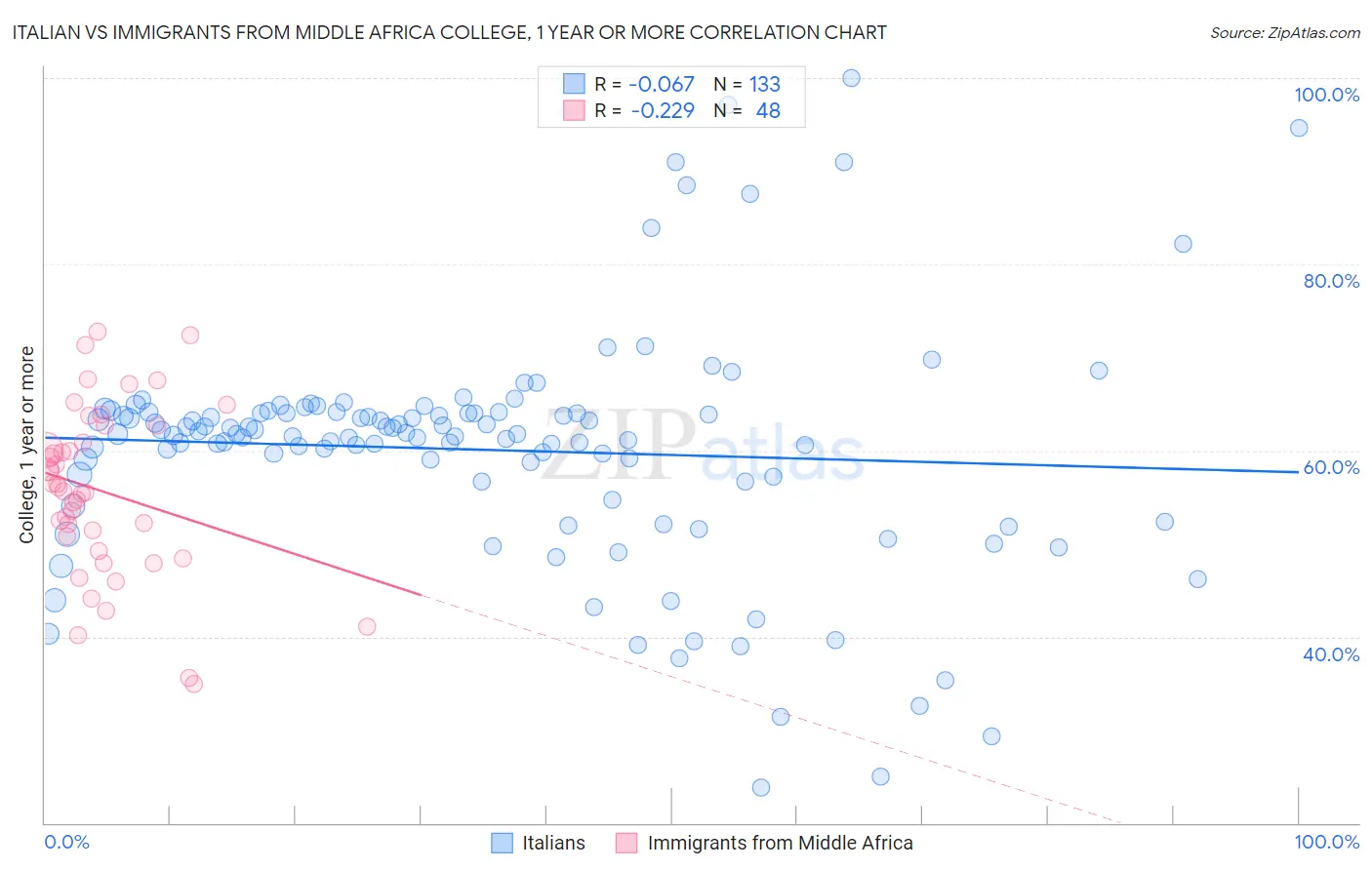Click the topmost blue data point
This screenshot has width=1372, height=870.
click(x=851, y=78)
